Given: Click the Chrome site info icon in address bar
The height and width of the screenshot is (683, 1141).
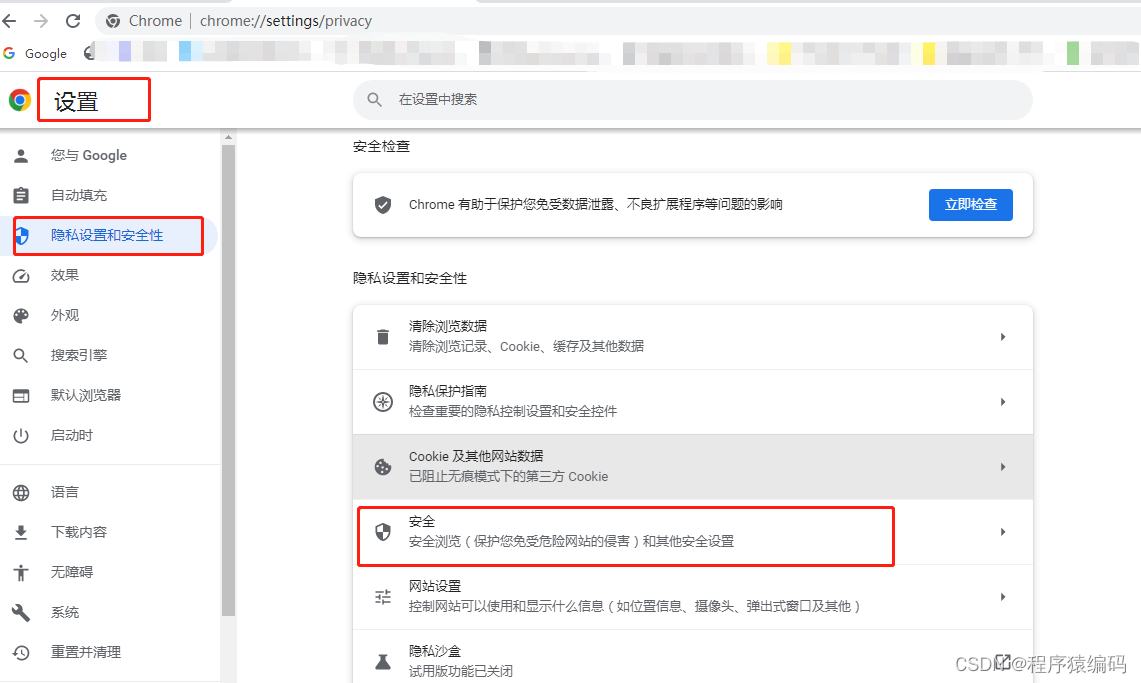Looking at the screenshot, I should tap(113, 21).
